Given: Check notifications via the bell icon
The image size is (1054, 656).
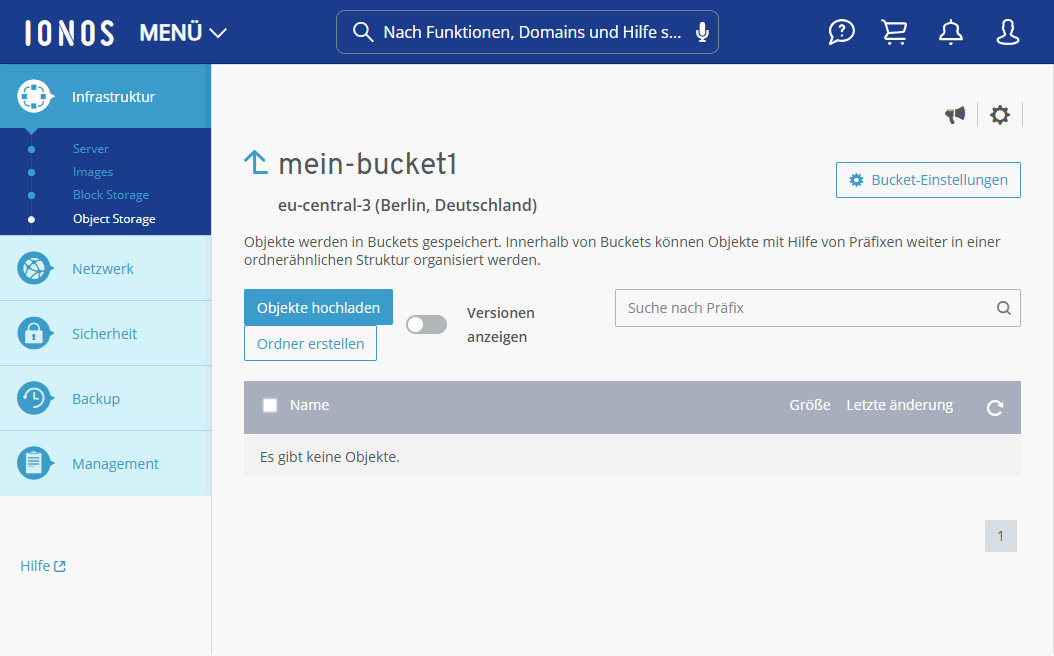Looking at the screenshot, I should point(950,31).
